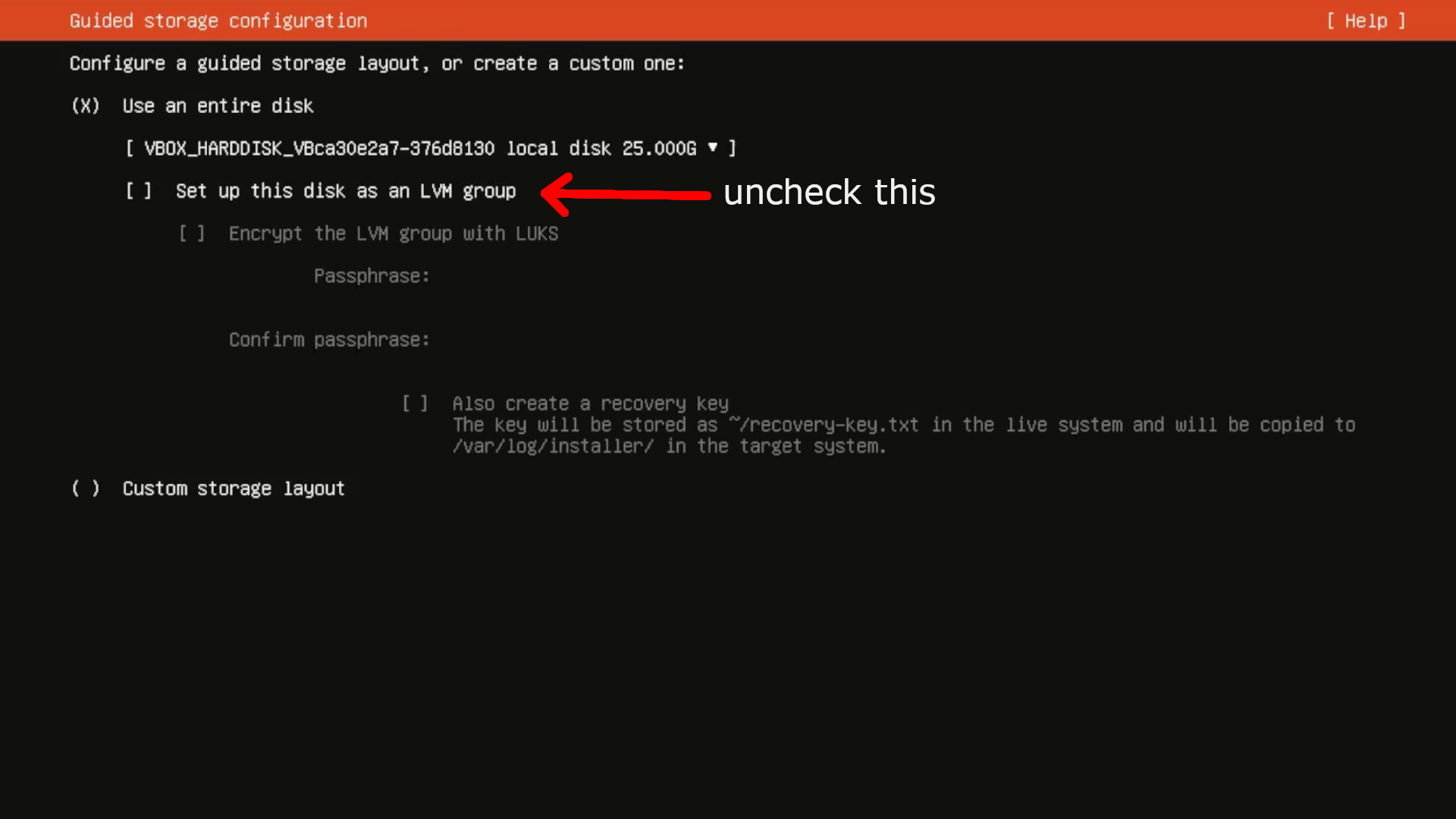This screenshot has width=1456, height=819.
Task: Select the Custom storage layout radio button
Action: [86, 488]
